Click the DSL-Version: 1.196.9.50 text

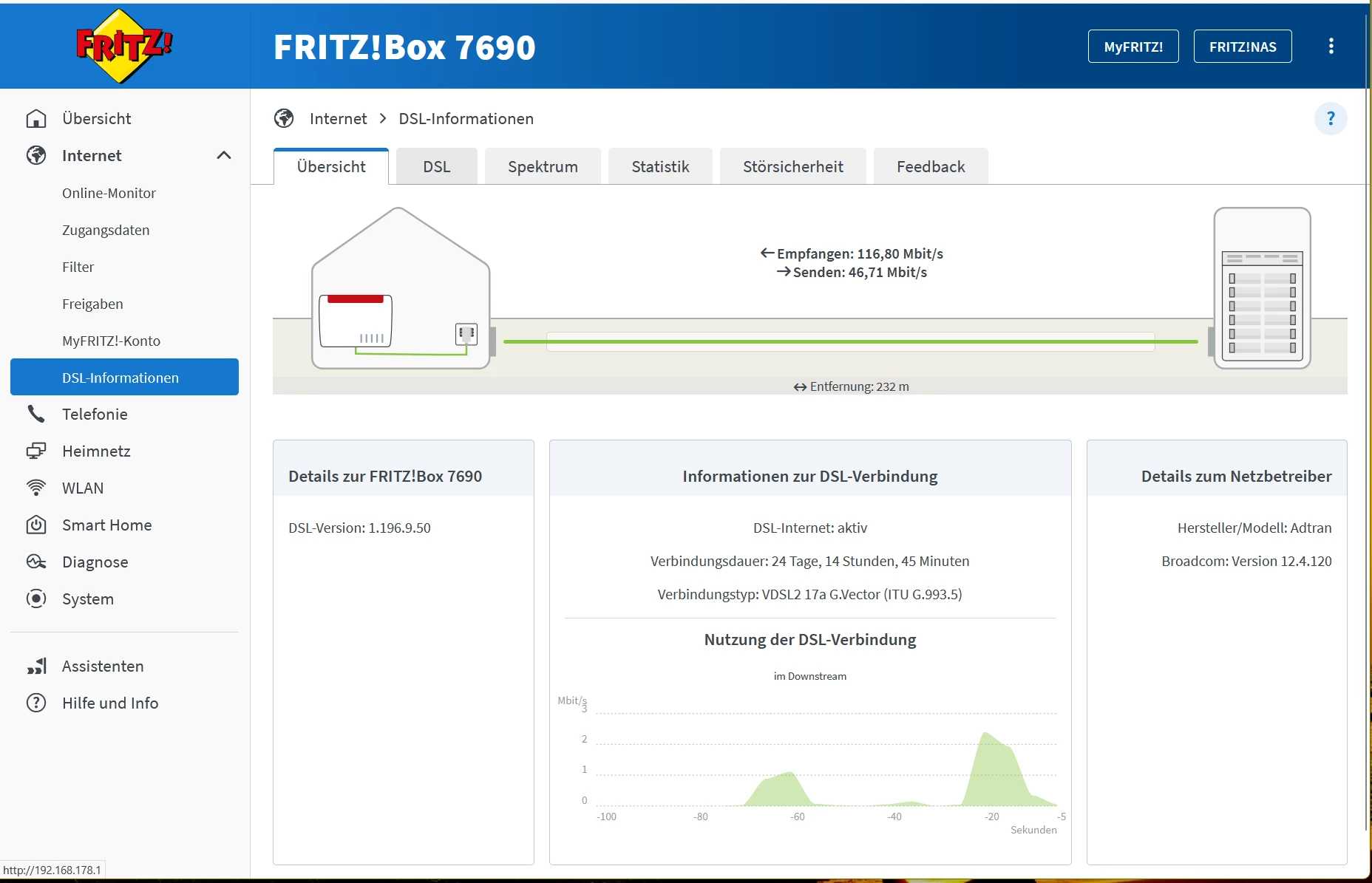(359, 528)
